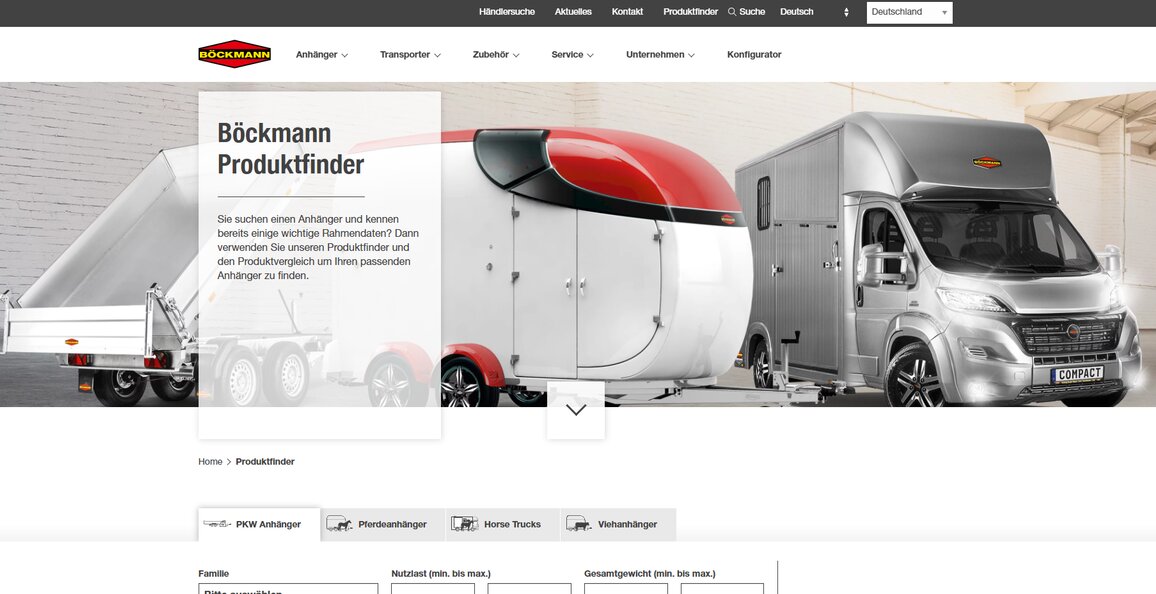This screenshot has width=1156, height=594.
Task: Open the search via magnifier icon
Action: click(x=732, y=11)
